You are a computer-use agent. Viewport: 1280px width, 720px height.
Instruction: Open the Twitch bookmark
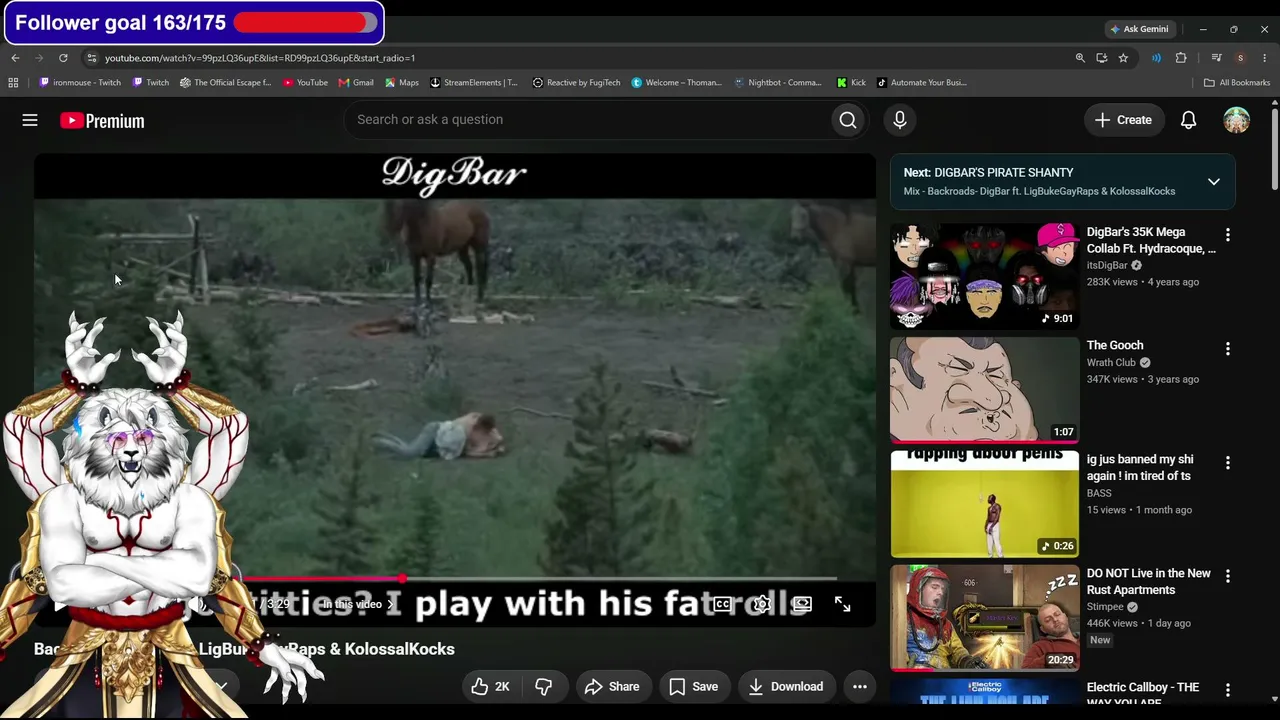(x=151, y=83)
